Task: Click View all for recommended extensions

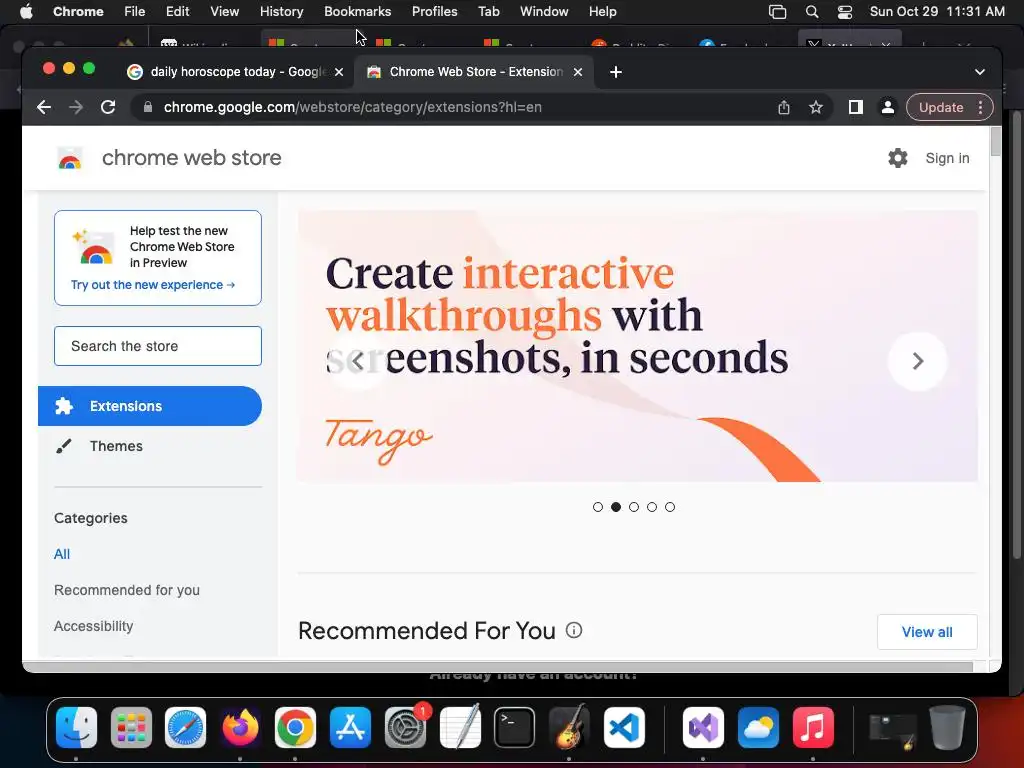Action: pyautogui.click(x=927, y=632)
